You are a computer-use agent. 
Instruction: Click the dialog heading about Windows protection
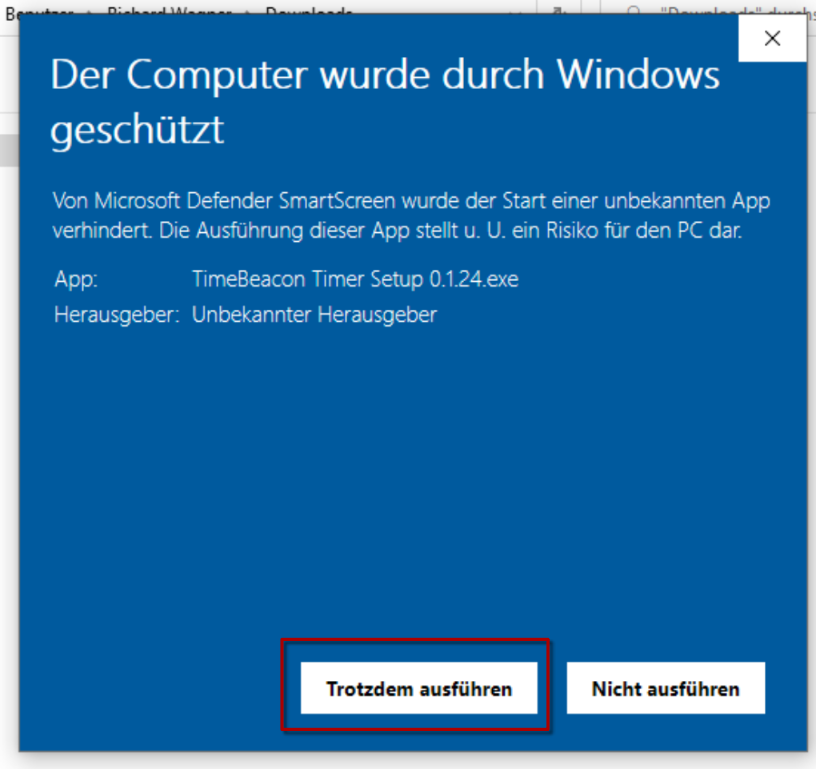pyautogui.click(x=385, y=101)
